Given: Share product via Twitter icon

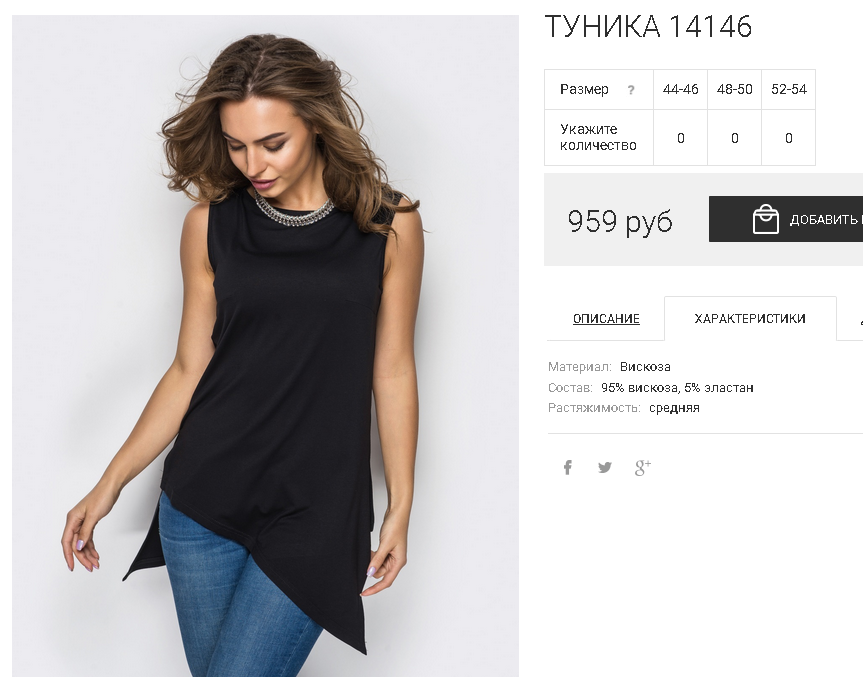Looking at the screenshot, I should (604, 468).
